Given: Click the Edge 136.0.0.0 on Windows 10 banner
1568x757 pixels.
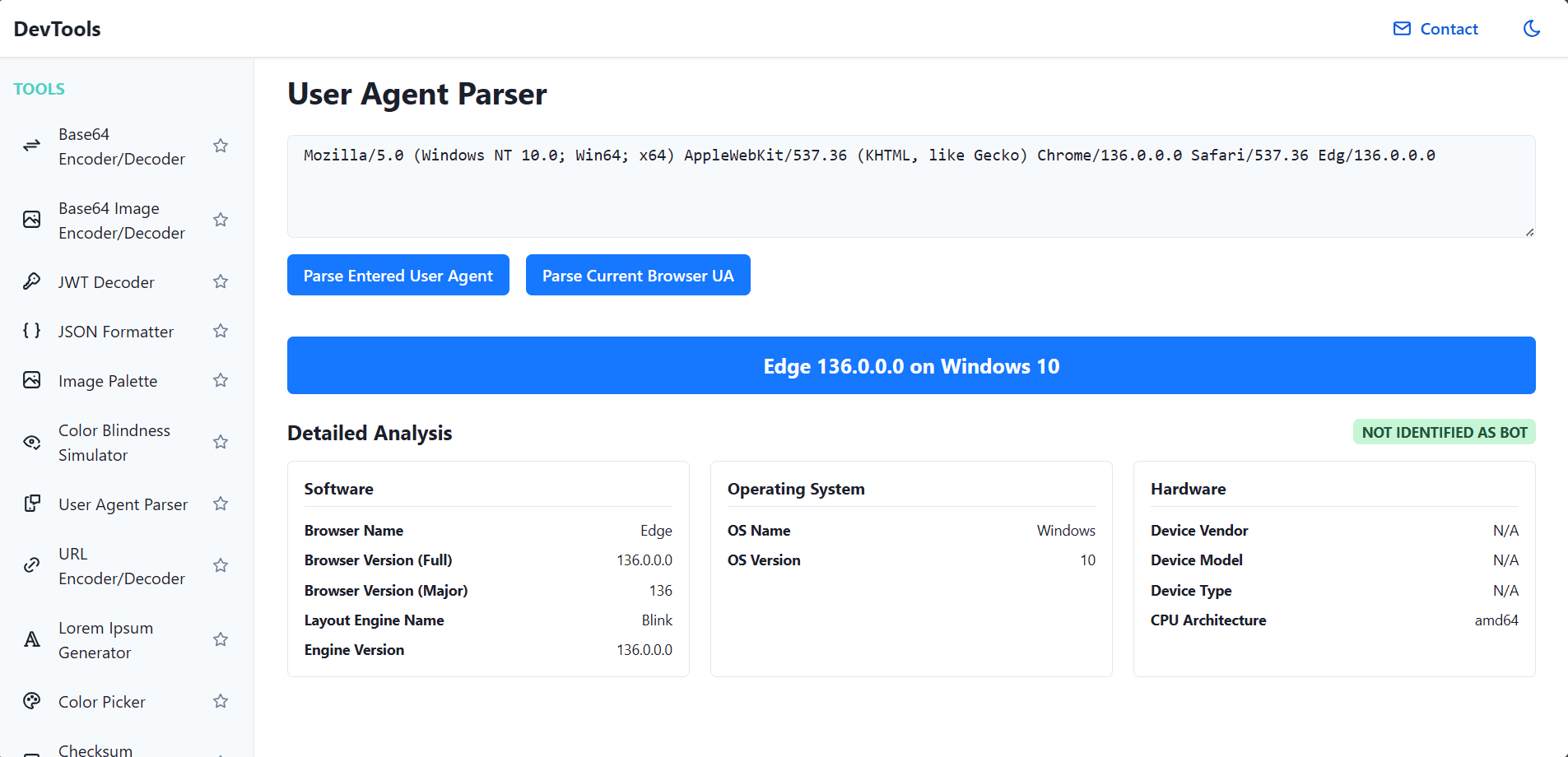Looking at the screenshot, I should click(x=911, y=365).
